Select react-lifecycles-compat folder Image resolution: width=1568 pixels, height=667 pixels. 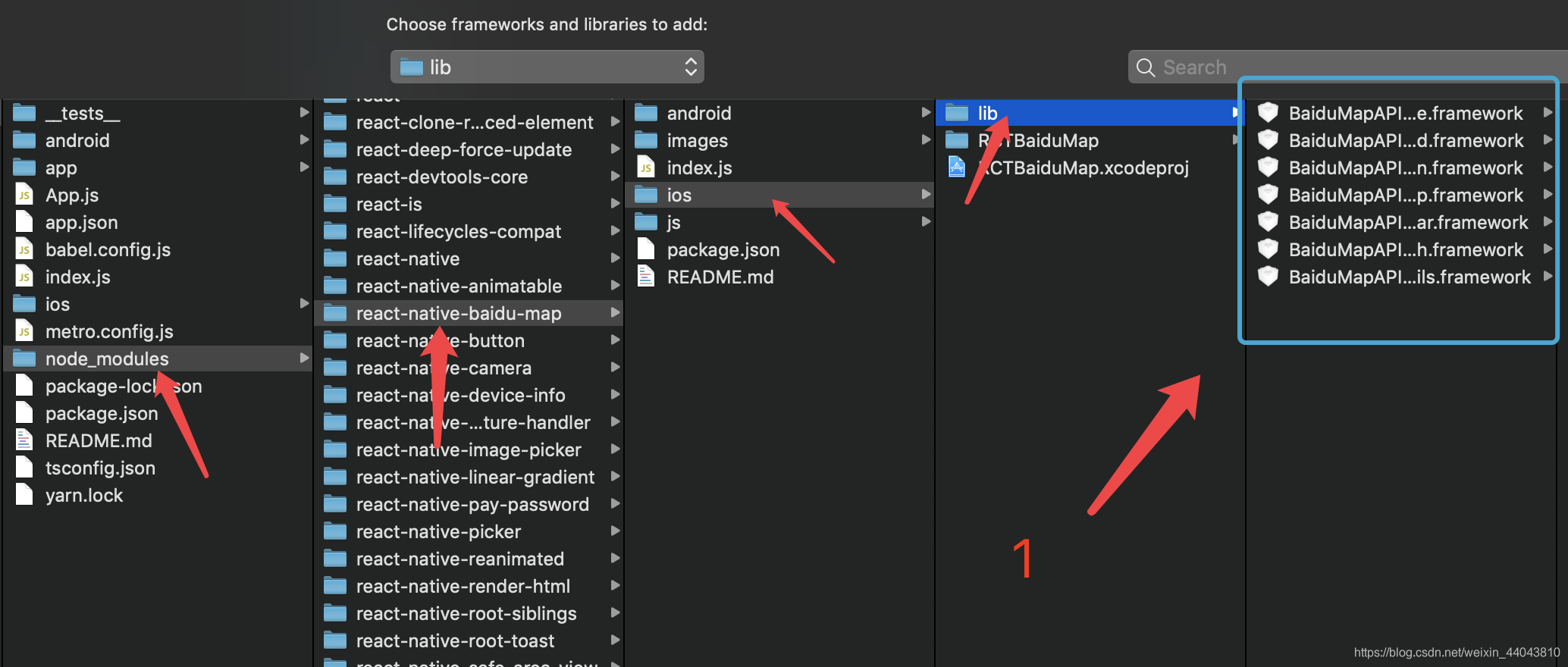pyautogui.click(x=469, y=231)
